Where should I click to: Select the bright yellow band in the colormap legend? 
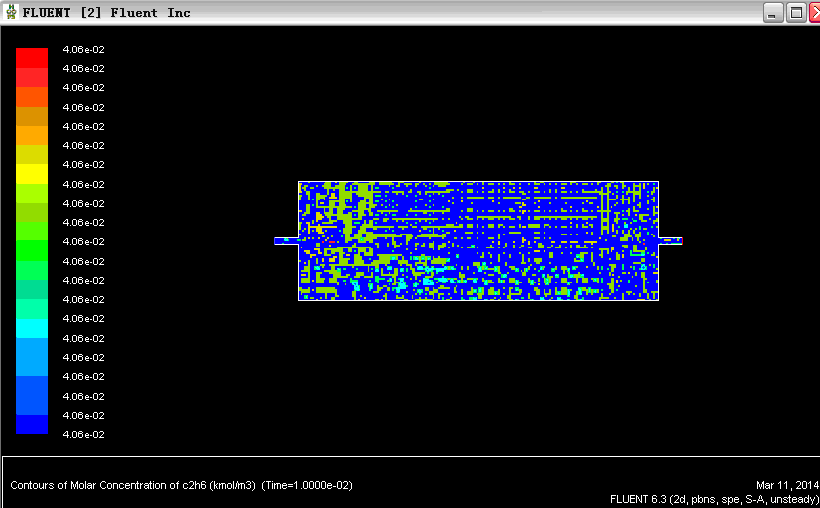[32, 173]
